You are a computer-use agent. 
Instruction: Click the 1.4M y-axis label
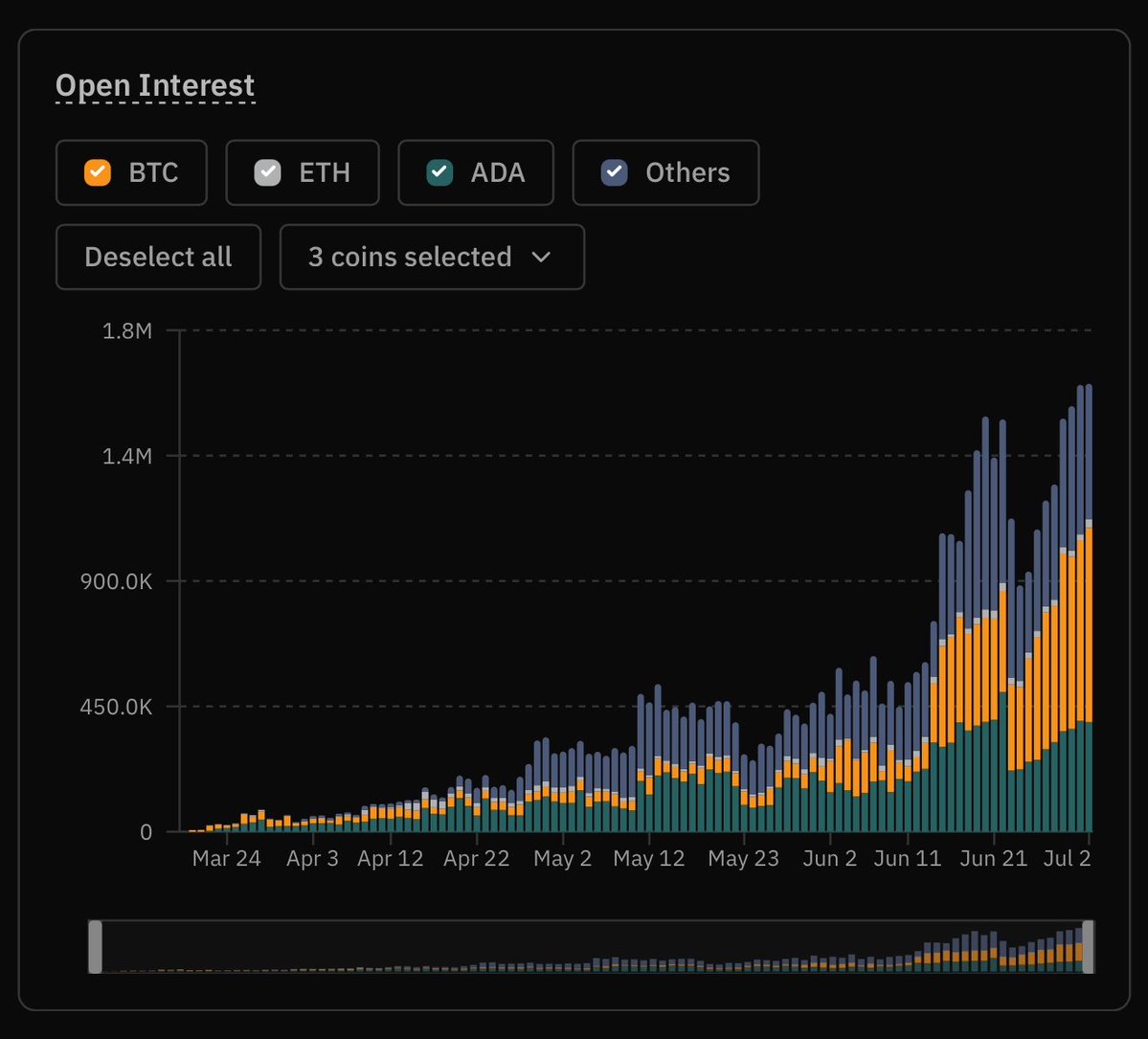[x=127, y=456]
